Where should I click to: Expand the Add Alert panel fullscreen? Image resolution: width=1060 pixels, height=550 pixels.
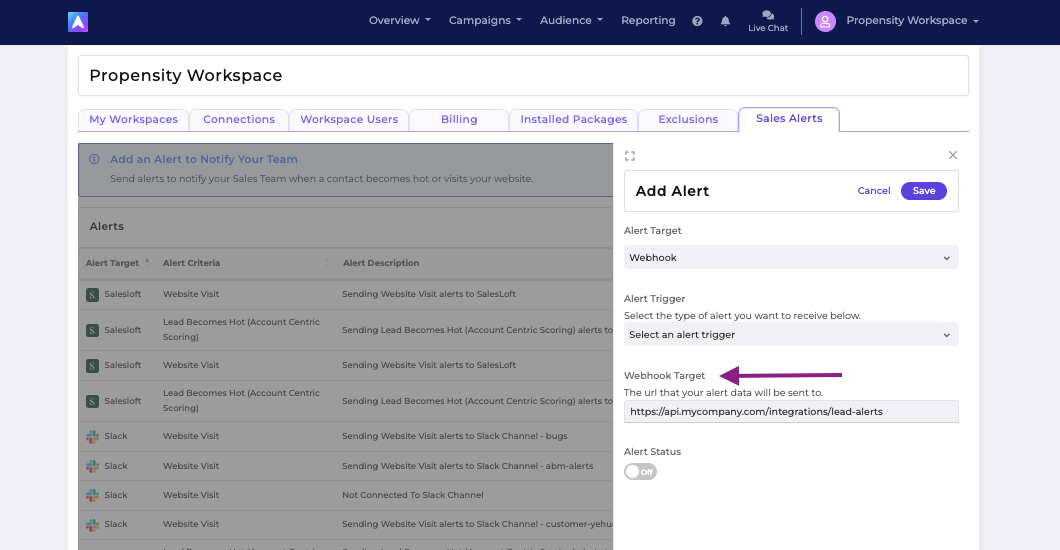pos(629,156)
